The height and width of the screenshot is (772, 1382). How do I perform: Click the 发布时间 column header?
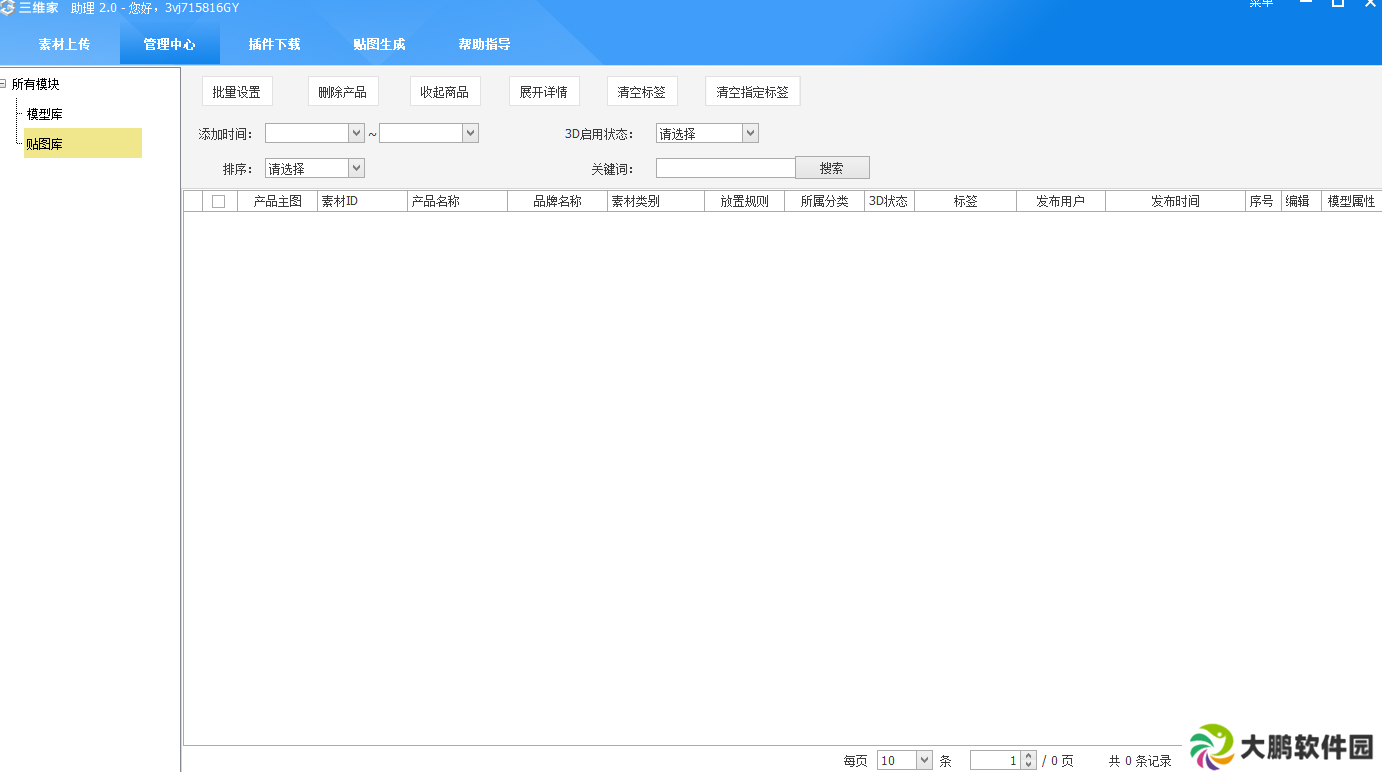click(1176, 201)
